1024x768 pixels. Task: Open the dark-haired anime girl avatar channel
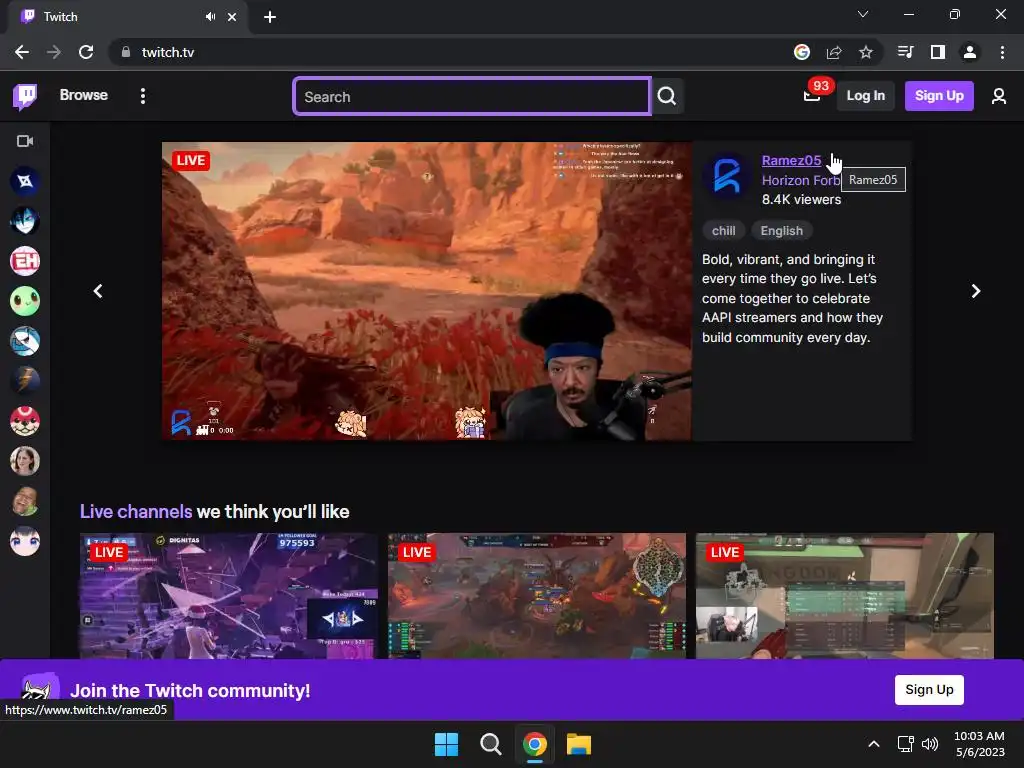coord(25,541)
